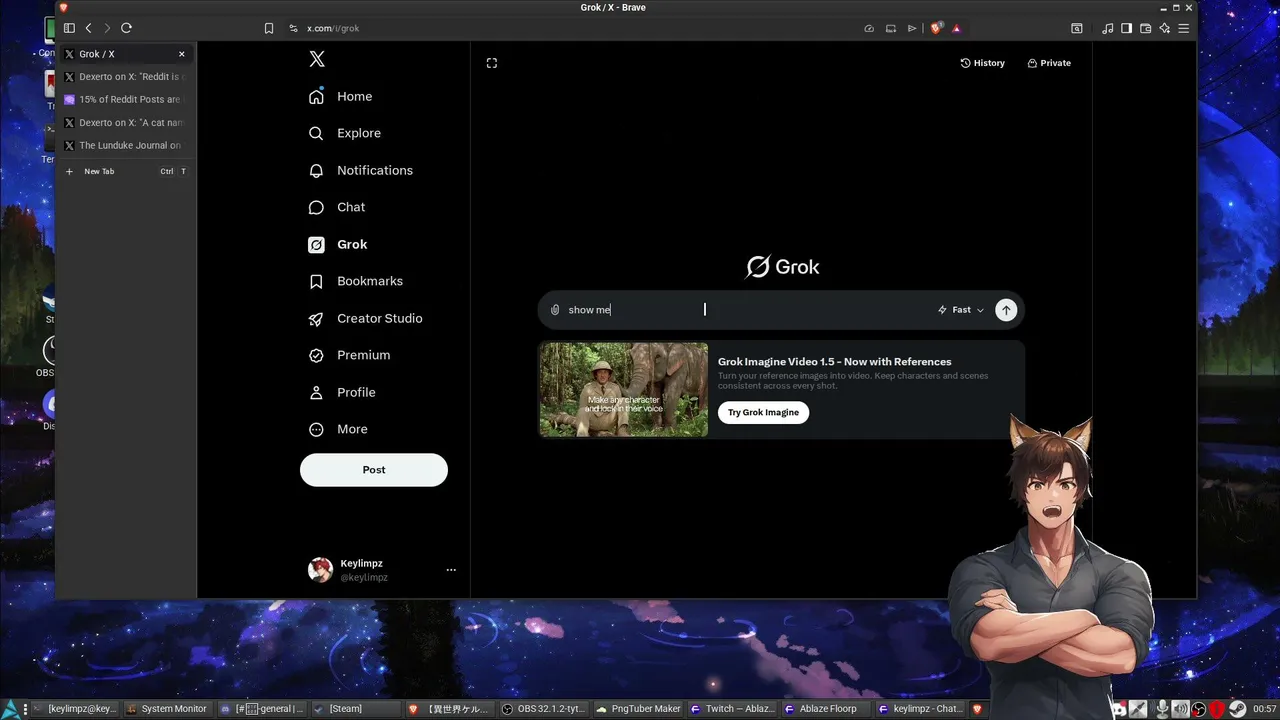The width and height of the screenshot is (1280, 720).
Task: Switch to the Grok / X tab
Action: click(x=125, y=54)
